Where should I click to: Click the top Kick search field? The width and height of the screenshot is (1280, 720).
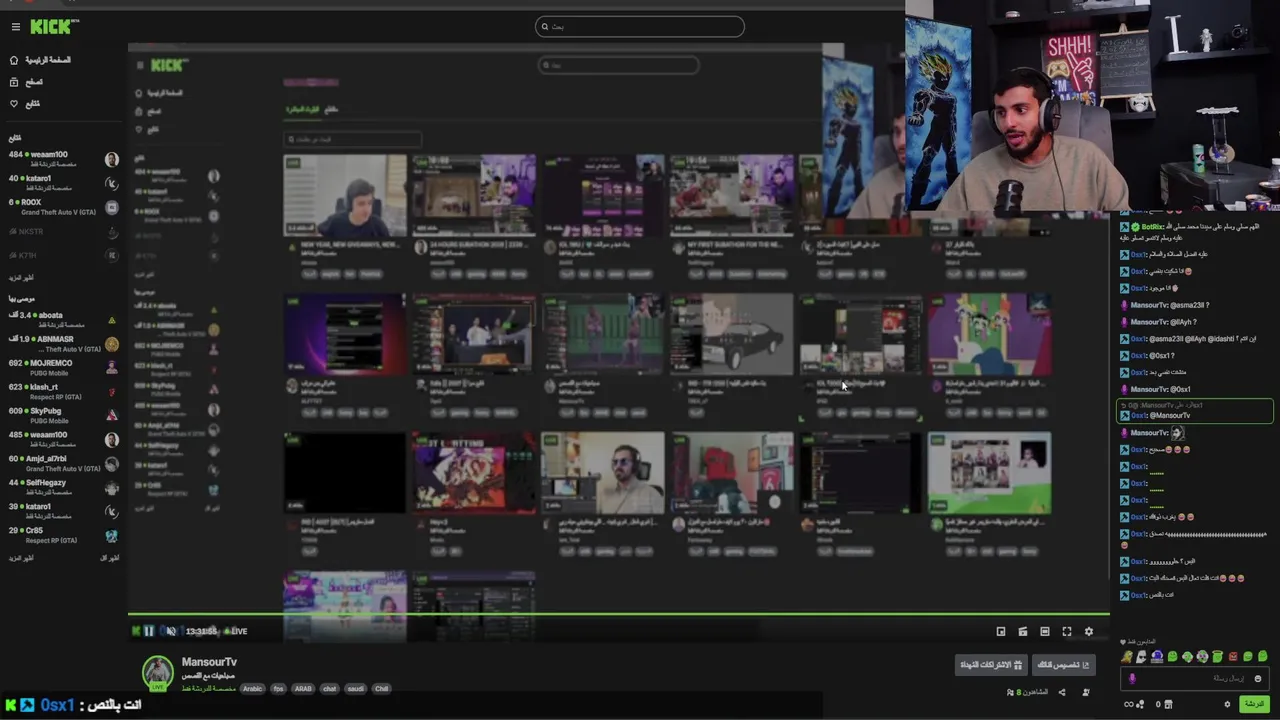[x=640, y=27]
